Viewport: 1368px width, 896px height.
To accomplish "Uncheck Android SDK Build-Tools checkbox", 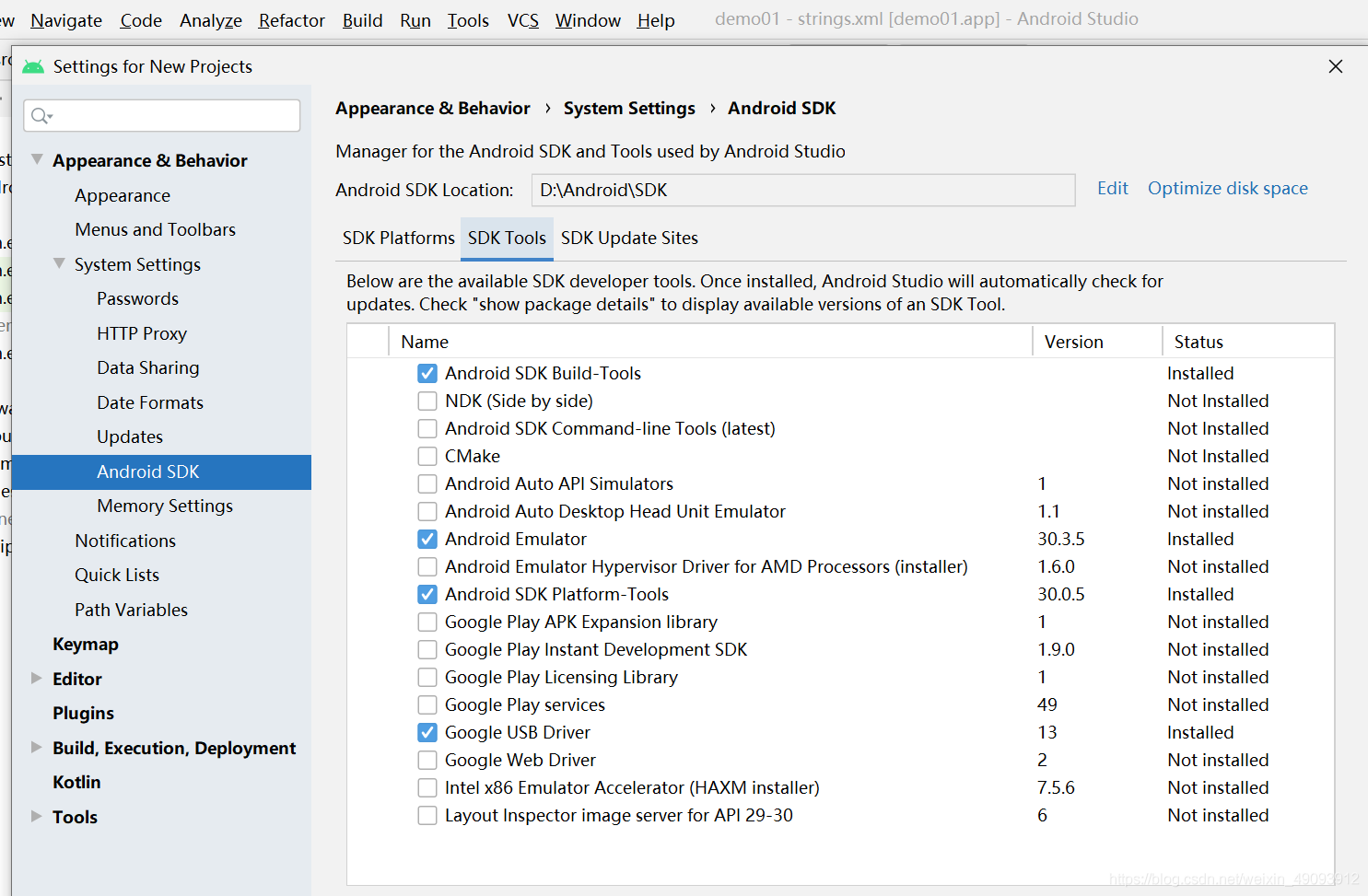I will 427,373.
